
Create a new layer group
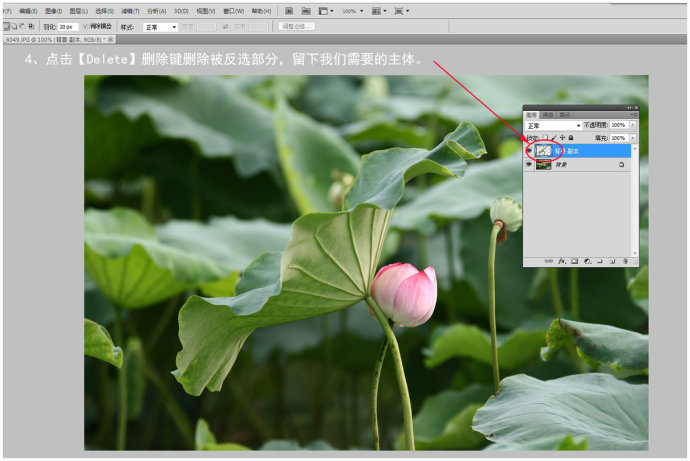(599, 260)
